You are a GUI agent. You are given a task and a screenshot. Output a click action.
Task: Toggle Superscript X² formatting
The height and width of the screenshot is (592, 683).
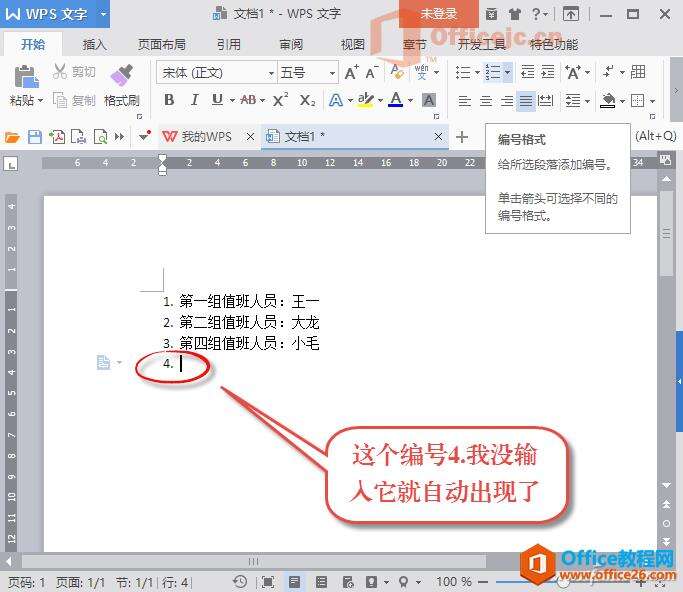[x=280, y=100]
